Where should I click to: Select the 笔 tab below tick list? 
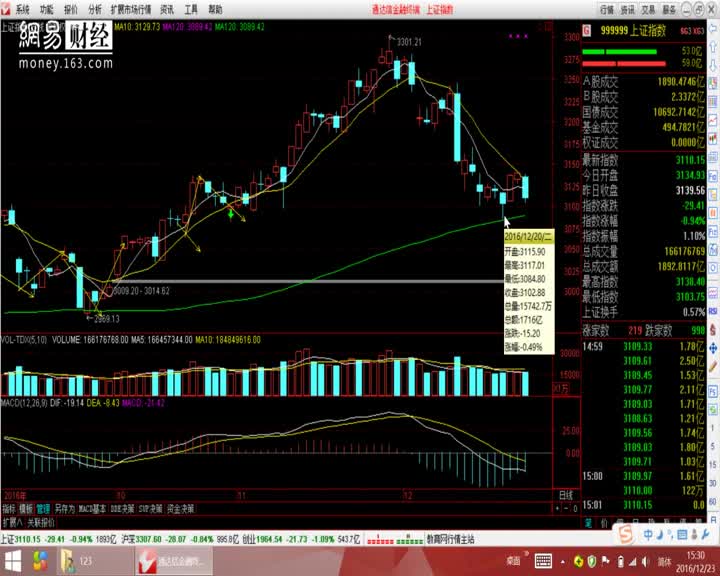pos(588,523)
